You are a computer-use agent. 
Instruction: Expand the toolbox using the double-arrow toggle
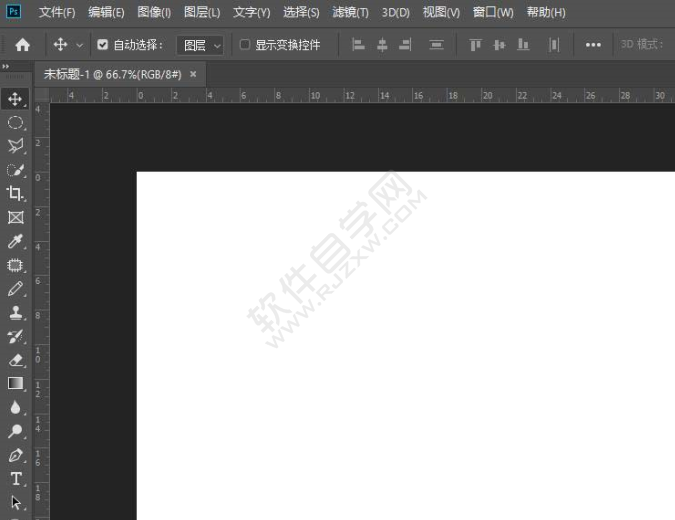[6, 66]
